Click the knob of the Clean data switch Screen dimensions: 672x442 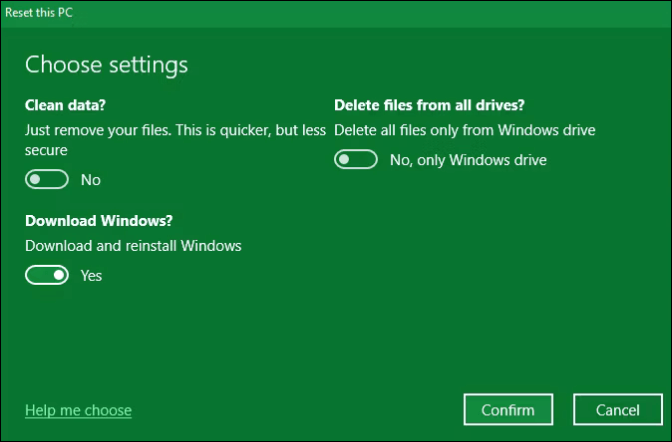point(36,180)
